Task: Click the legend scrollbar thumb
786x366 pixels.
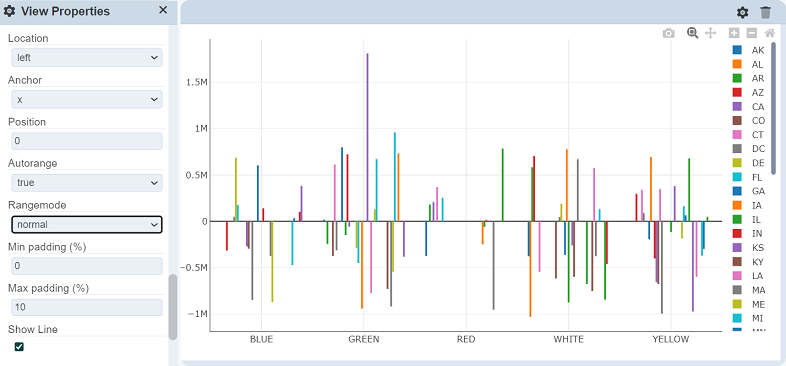Action: click(x=773, y=108)
